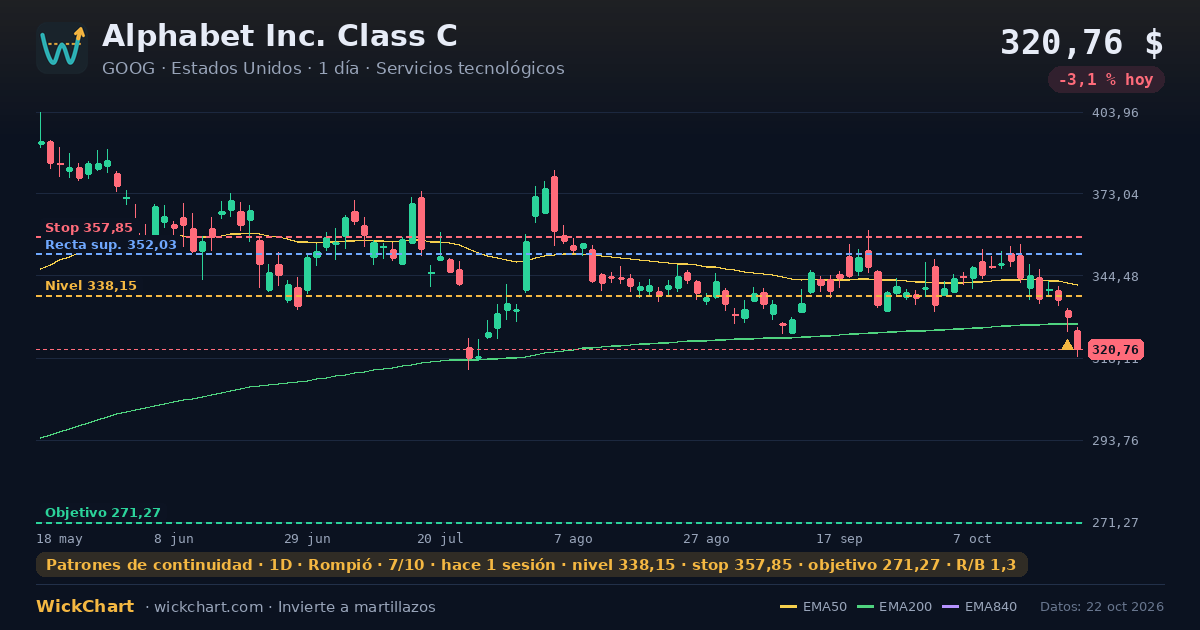The image size is (1200, 630).
Task: Click the 344,48 price axis label
Action: [1117, 277]
